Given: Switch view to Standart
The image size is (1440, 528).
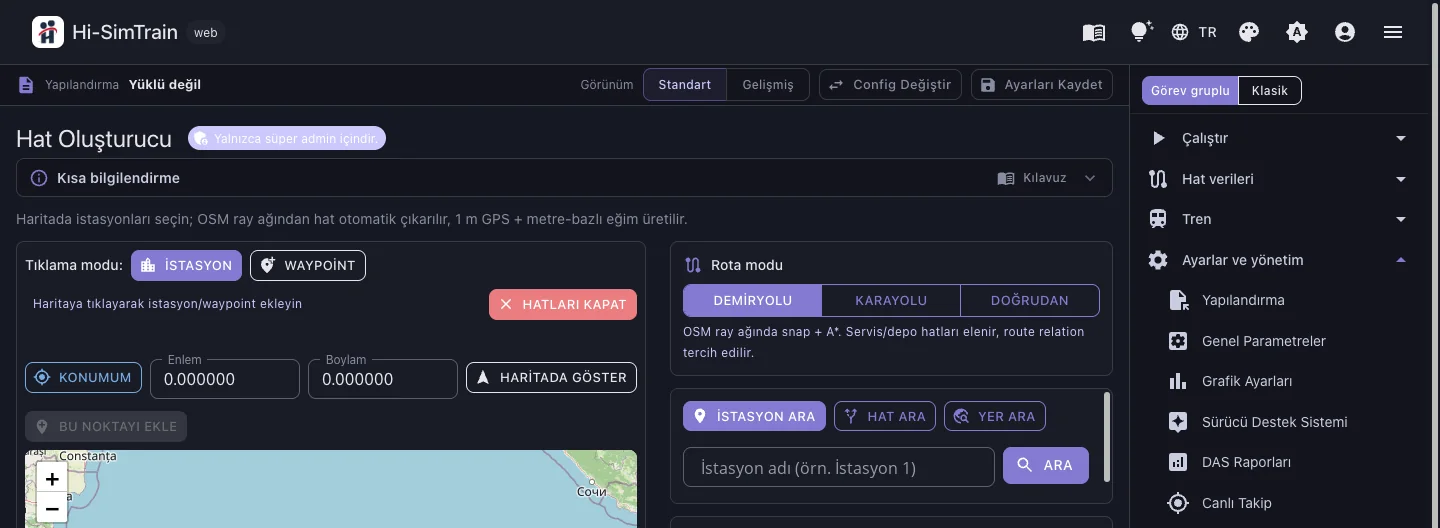Looking at the screenshot, I should (685, 85).
